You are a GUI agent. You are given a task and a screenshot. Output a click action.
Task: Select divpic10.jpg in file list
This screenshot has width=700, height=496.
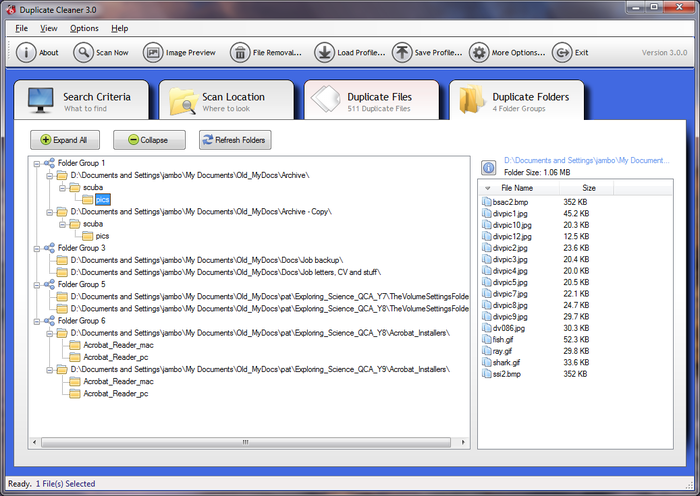tap(512, 225)
